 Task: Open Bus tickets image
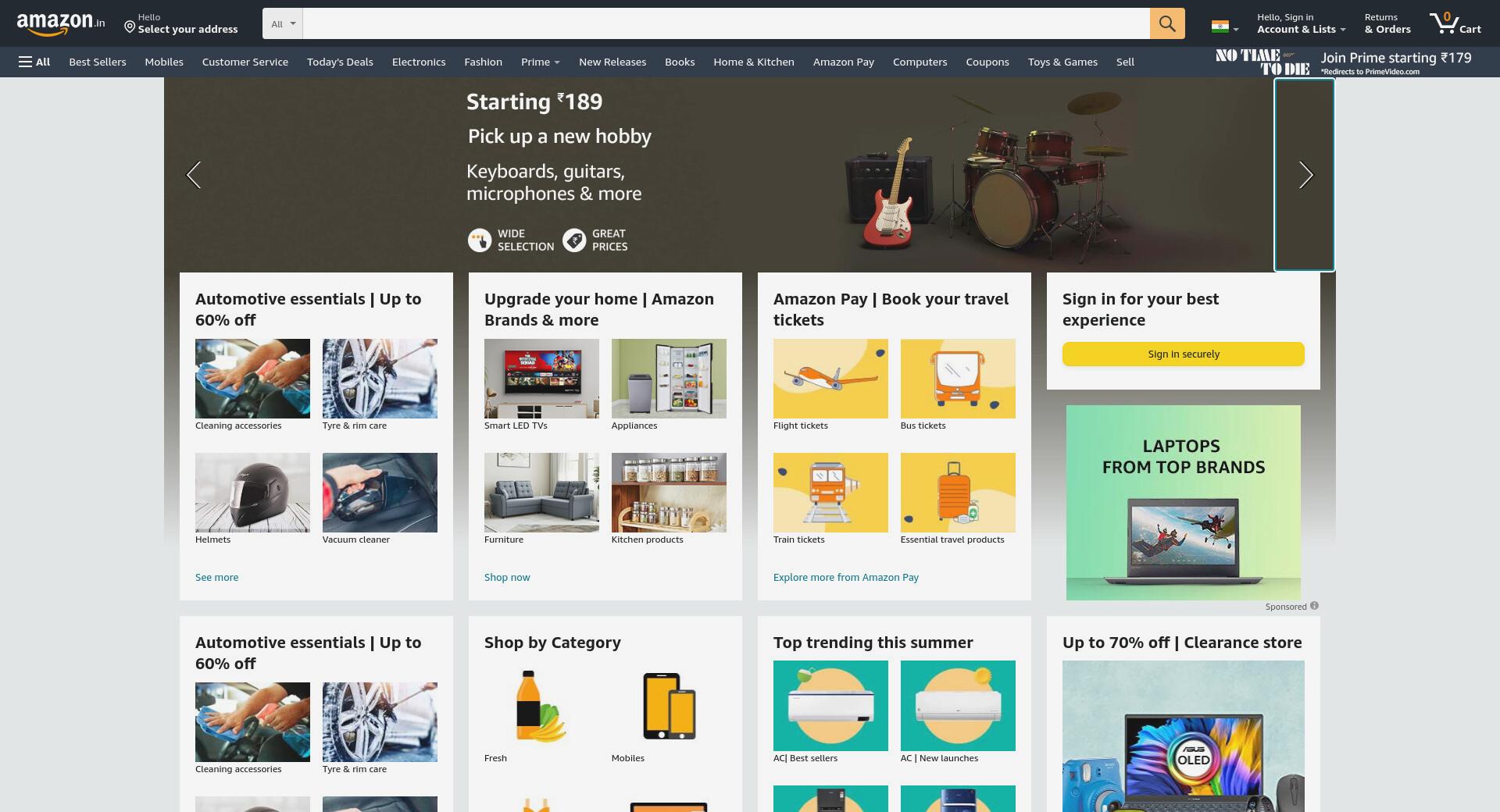[958, 379]
